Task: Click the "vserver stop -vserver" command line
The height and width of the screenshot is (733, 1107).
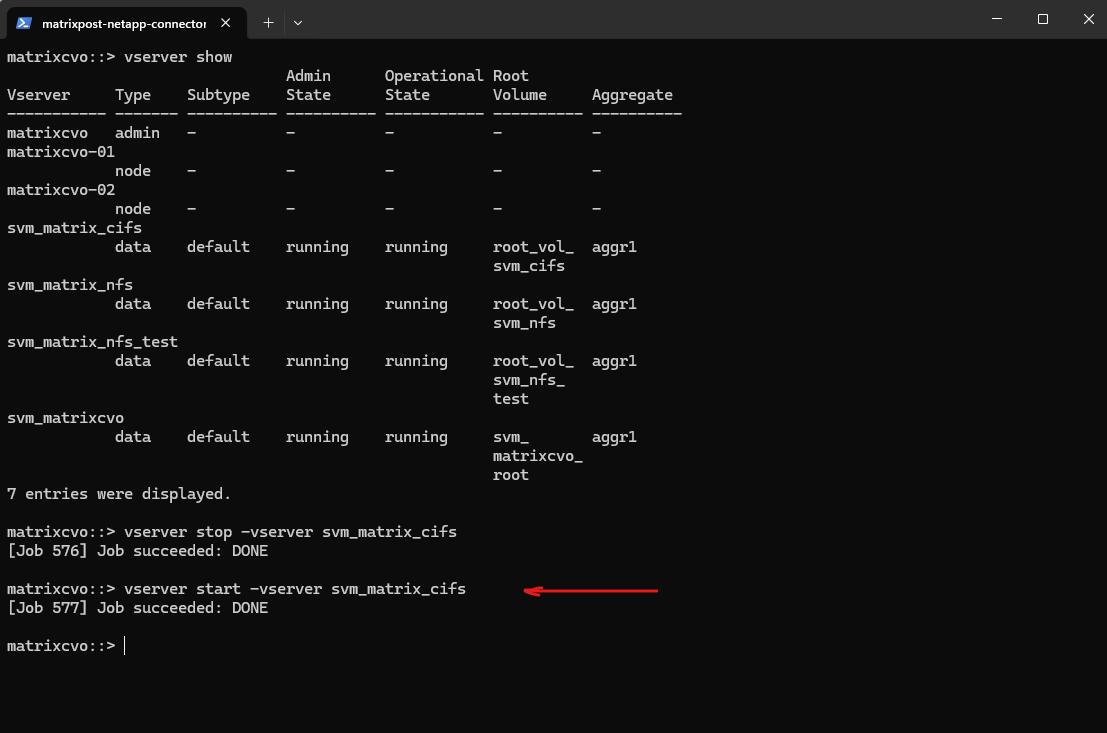Action: point(290,532)
